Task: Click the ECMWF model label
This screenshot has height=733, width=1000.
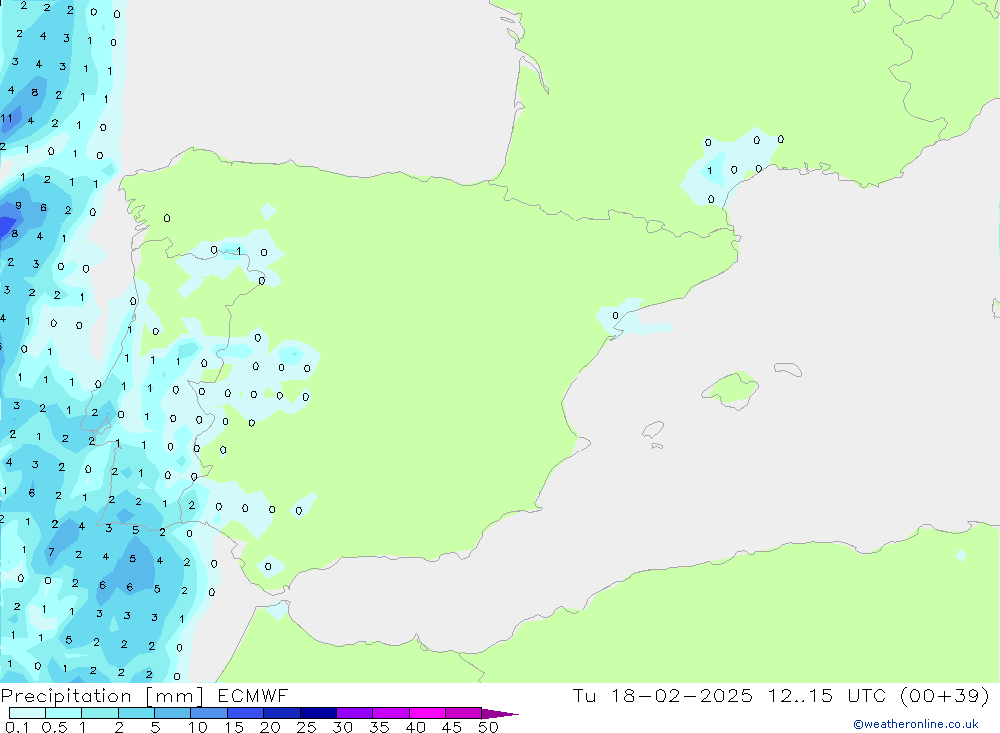Action: point(253,695)
